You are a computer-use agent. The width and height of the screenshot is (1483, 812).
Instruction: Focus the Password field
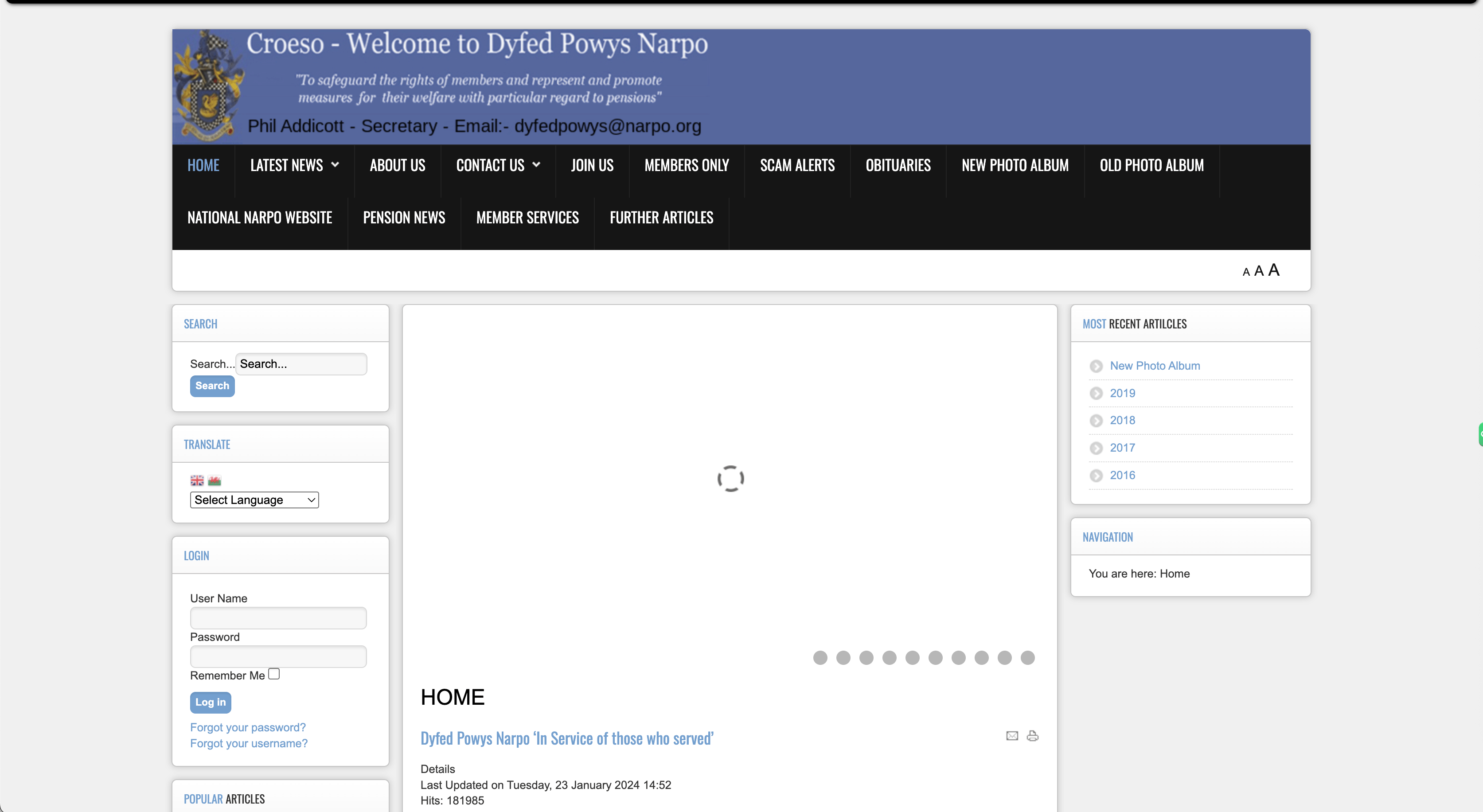pyautogui.click(x=278, y=656)
